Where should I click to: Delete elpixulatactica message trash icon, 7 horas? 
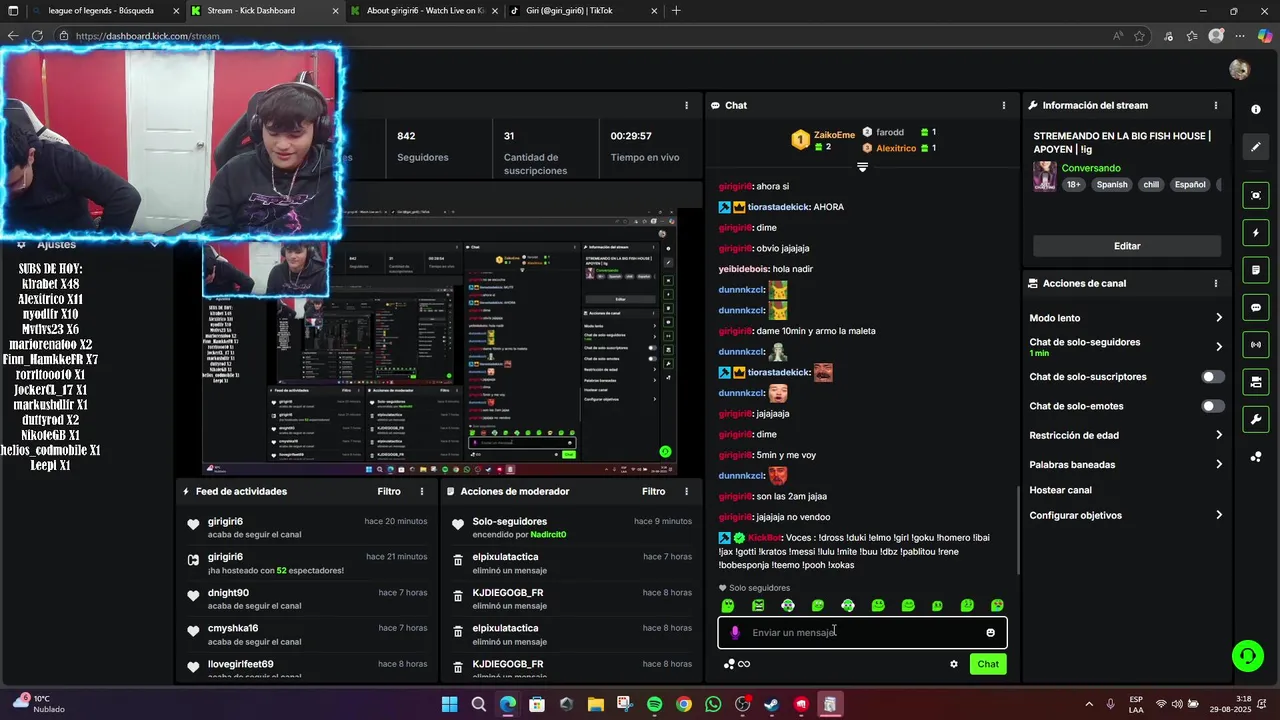[x=458, y=562]
